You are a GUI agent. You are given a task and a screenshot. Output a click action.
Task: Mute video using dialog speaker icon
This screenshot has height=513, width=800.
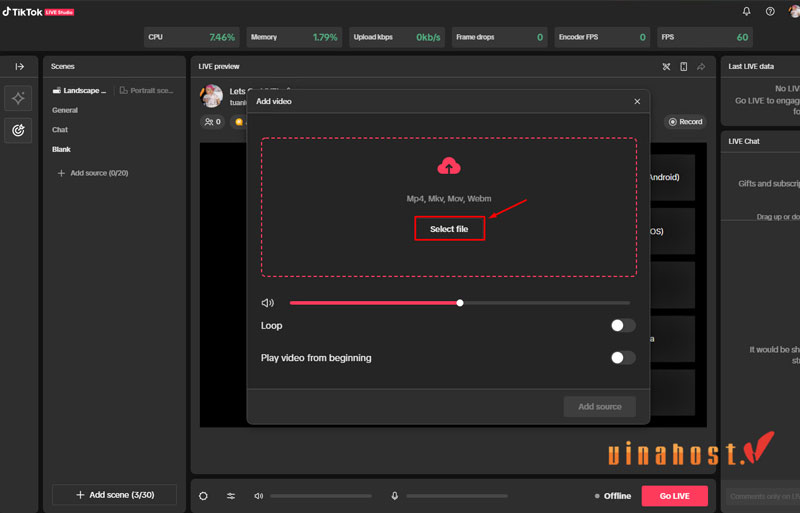click(x=267, y=303)
